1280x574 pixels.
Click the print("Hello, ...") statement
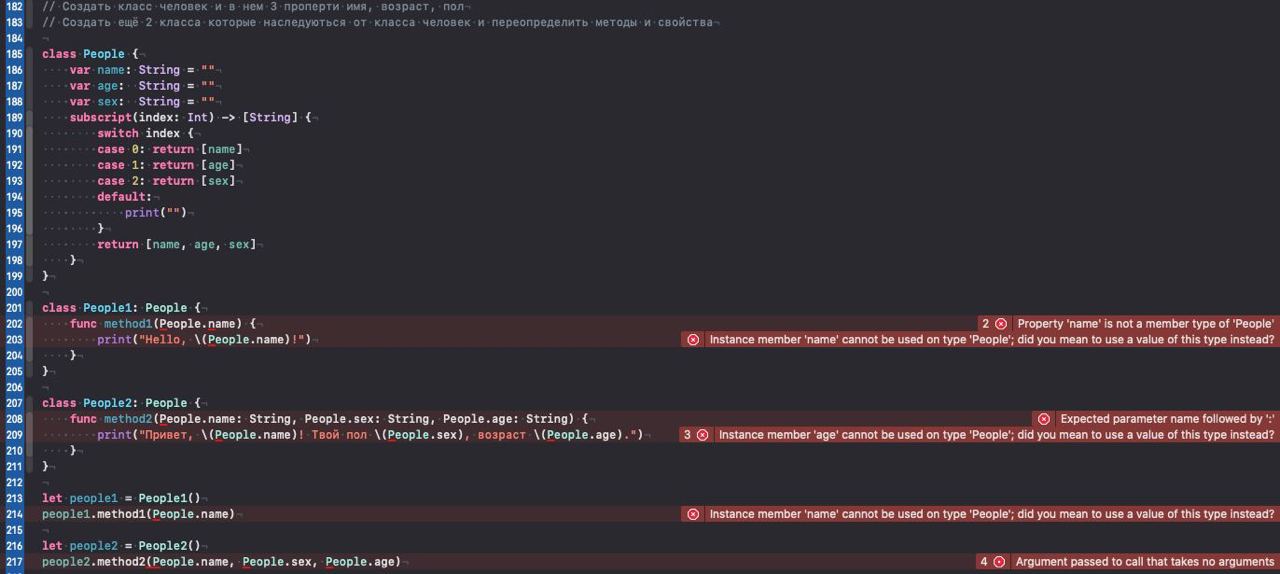204,340
